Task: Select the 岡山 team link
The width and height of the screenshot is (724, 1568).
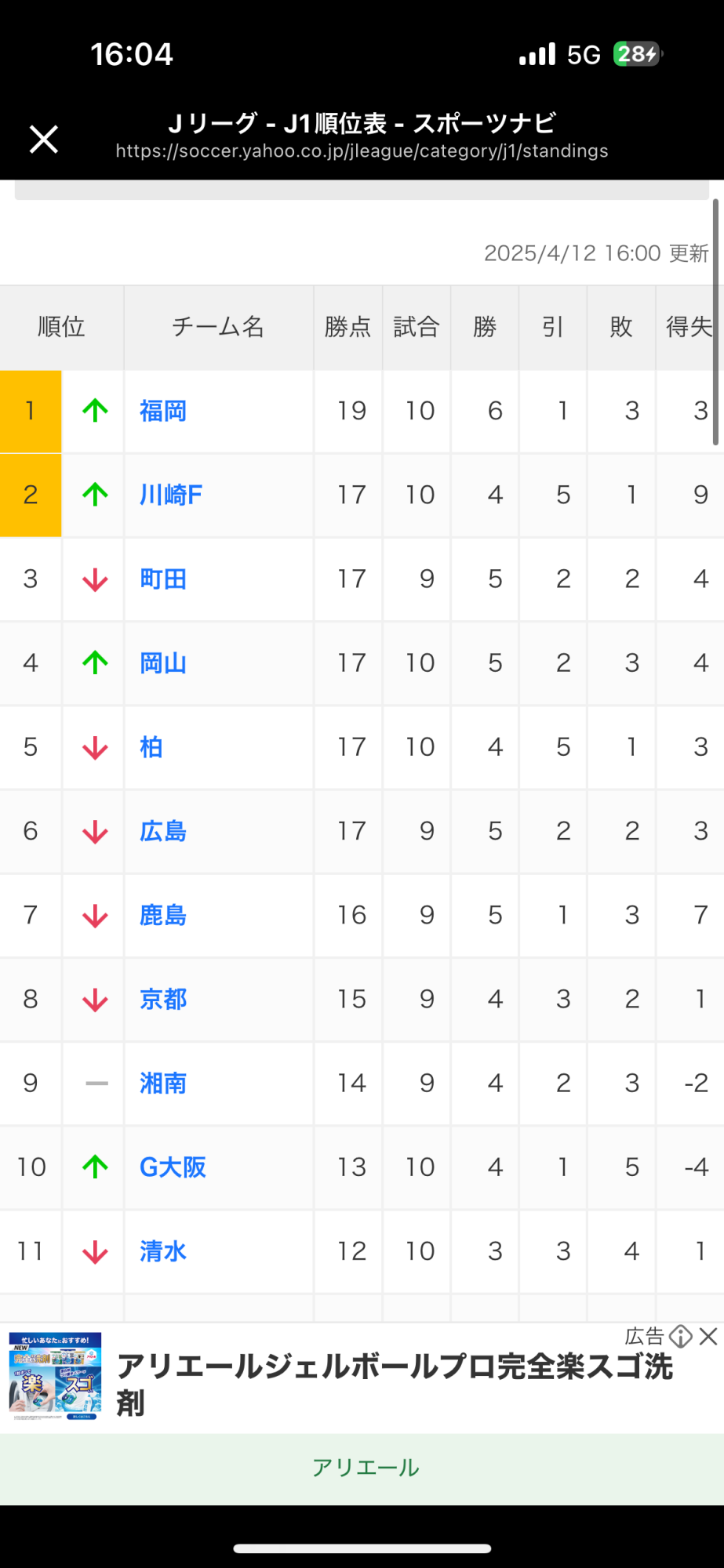Action: point(163,663)
